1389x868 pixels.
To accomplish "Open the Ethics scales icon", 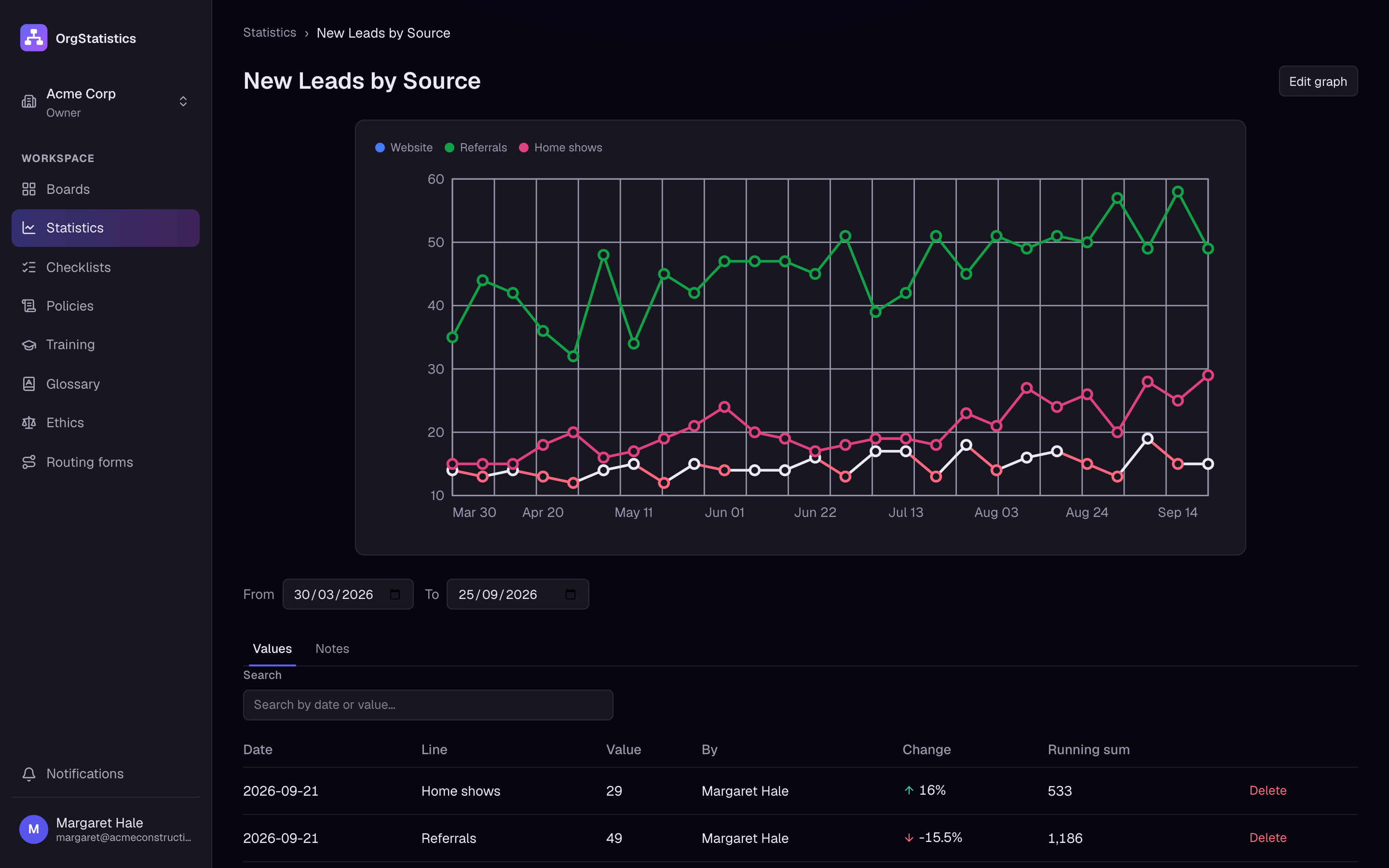I will 29,423.
